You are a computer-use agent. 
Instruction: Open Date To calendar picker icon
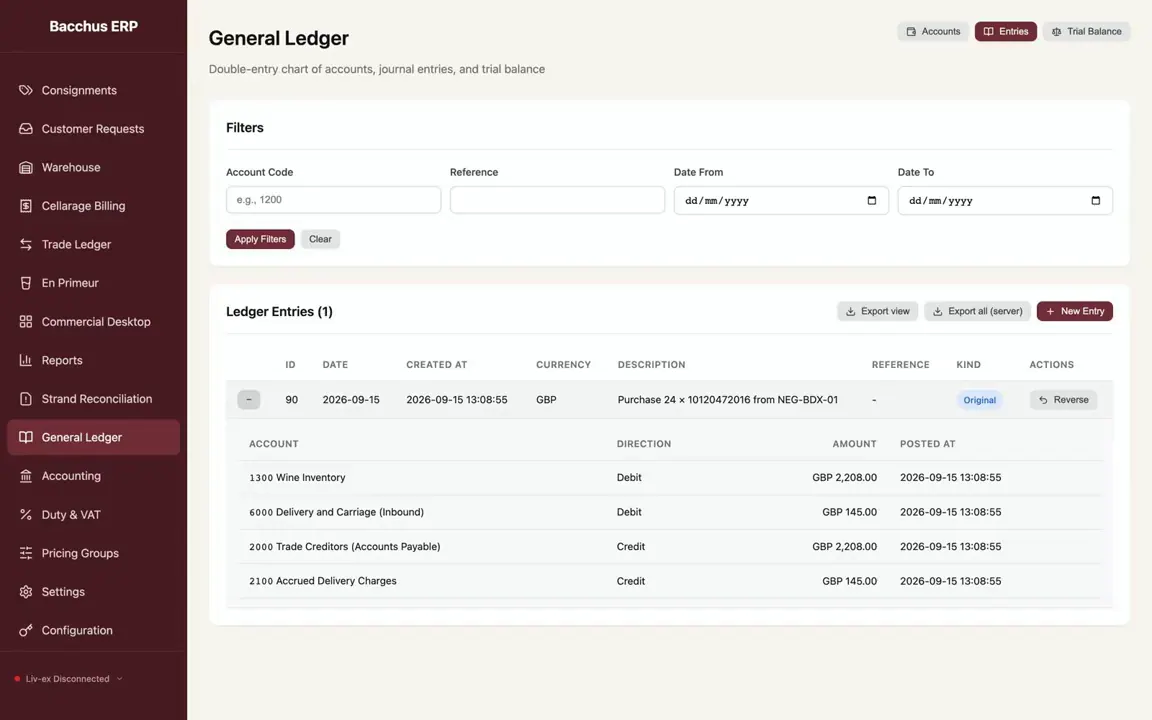coord(1095,201)
